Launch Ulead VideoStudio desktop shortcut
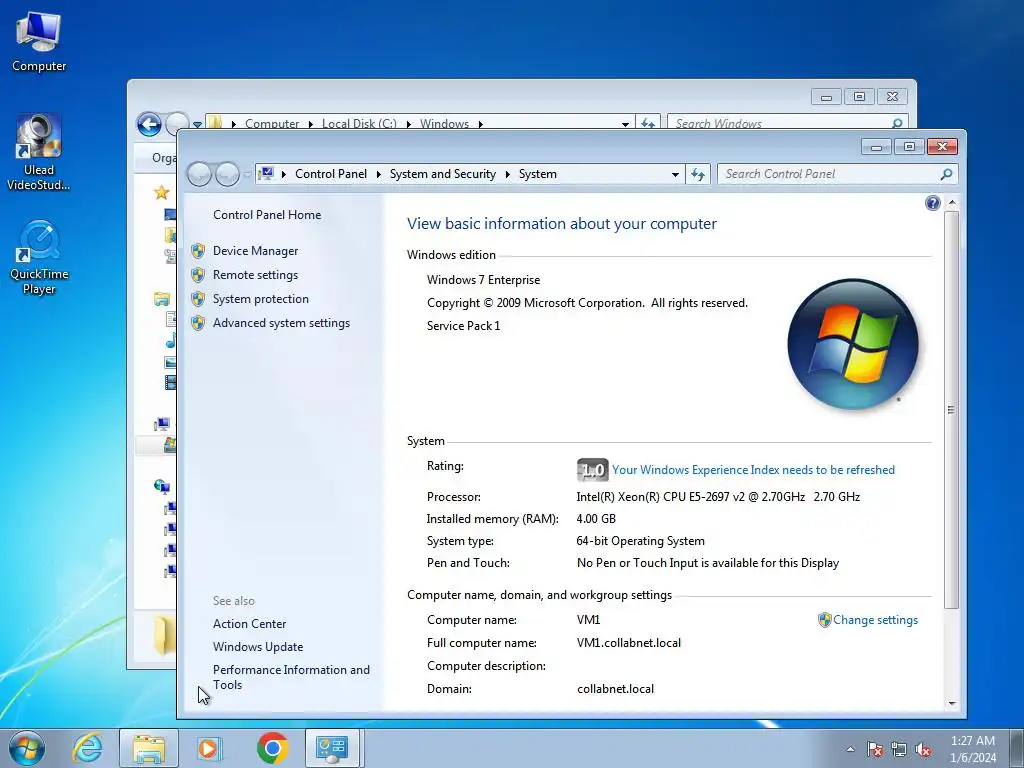 pyautogui.click(x=39, y=152)
